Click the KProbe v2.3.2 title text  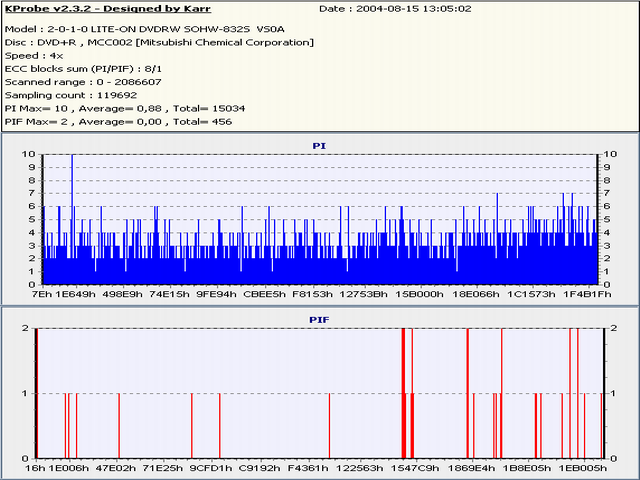pyautogui.click(x=108, y=9)
